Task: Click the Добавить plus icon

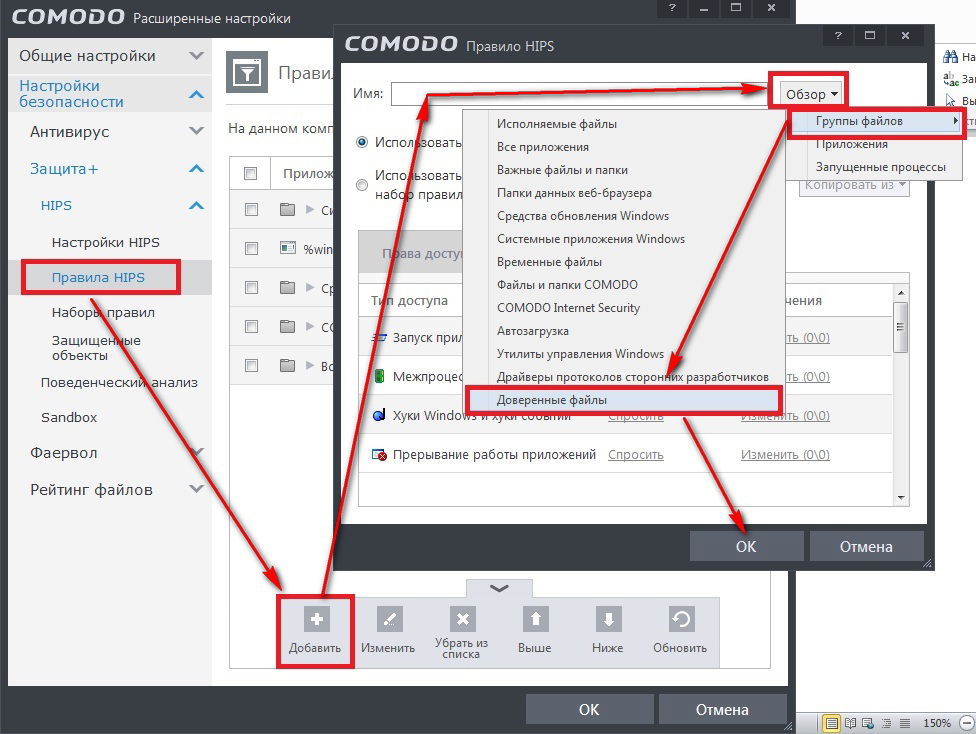Action: click(x=316, y=619)
